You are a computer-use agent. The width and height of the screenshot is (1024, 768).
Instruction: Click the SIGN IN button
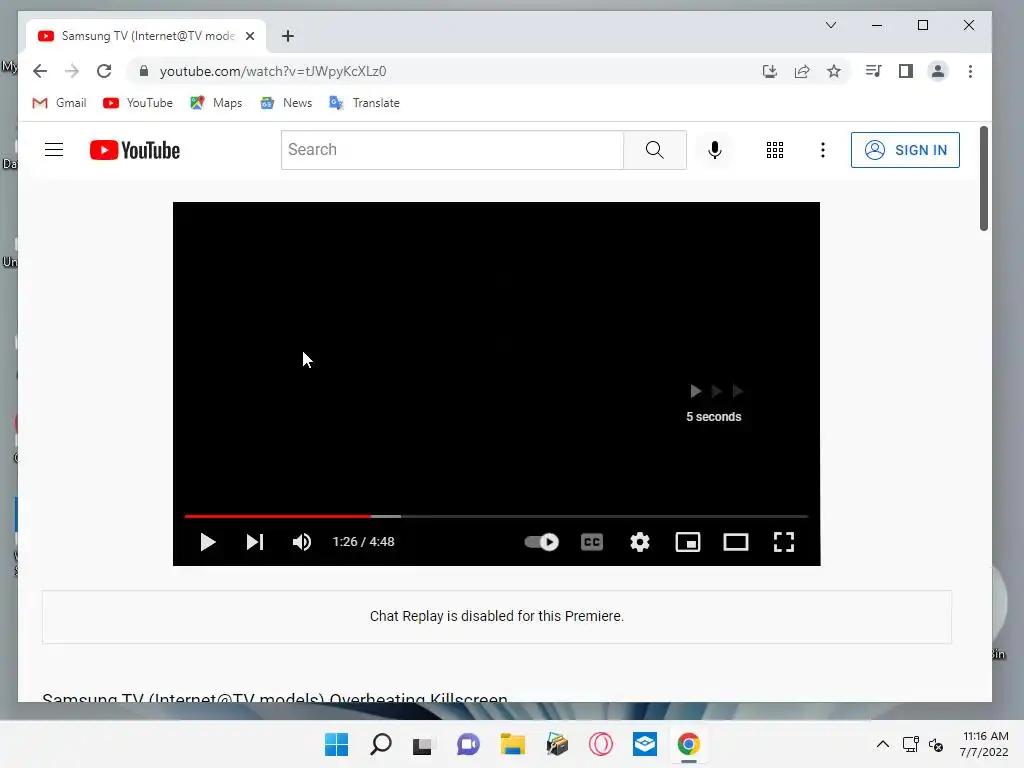905,150
